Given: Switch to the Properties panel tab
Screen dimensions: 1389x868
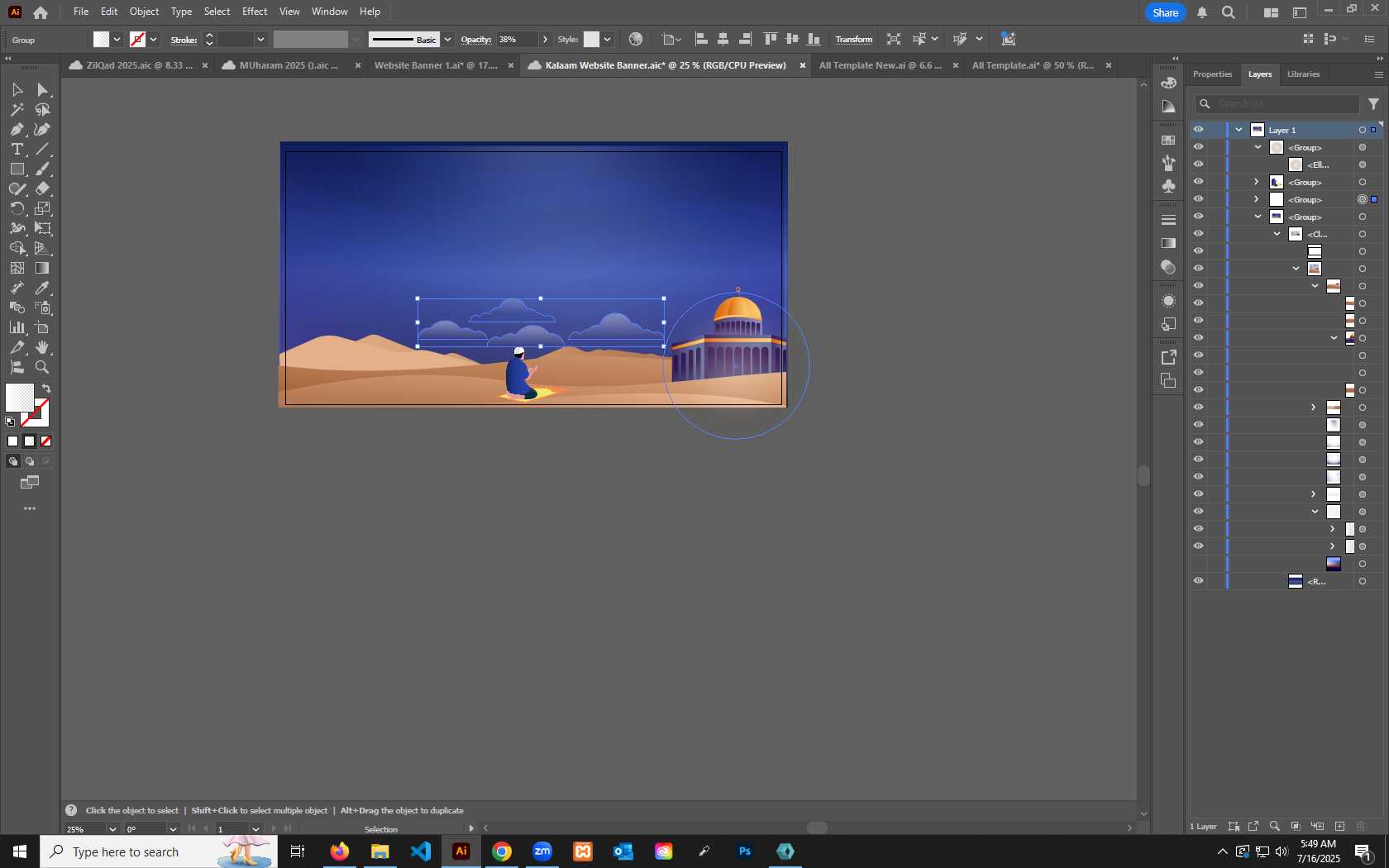Looking at the screenshot, I should tap(1212, 74).
